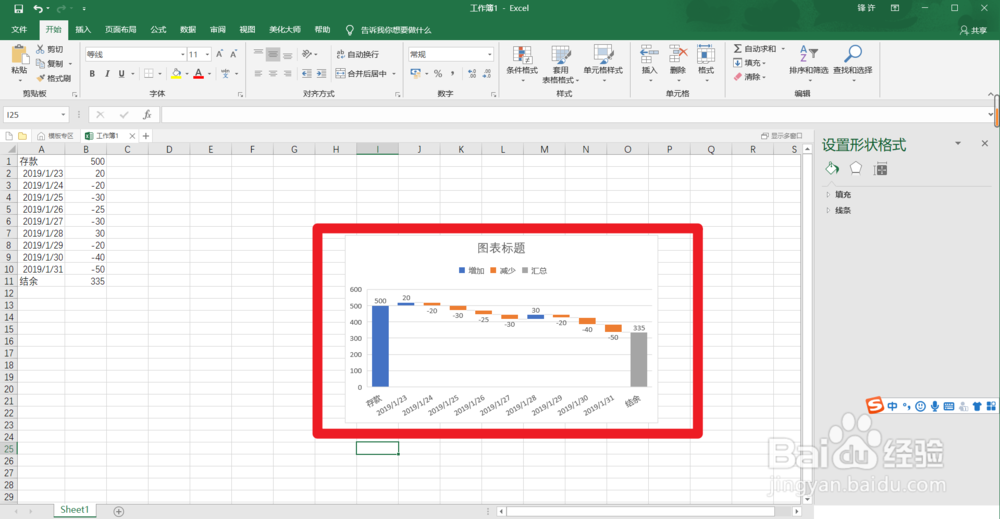Click AutoSum (自动求和)
The image size is (1000, 519).
pyautogui.click(x=754, y=48)
